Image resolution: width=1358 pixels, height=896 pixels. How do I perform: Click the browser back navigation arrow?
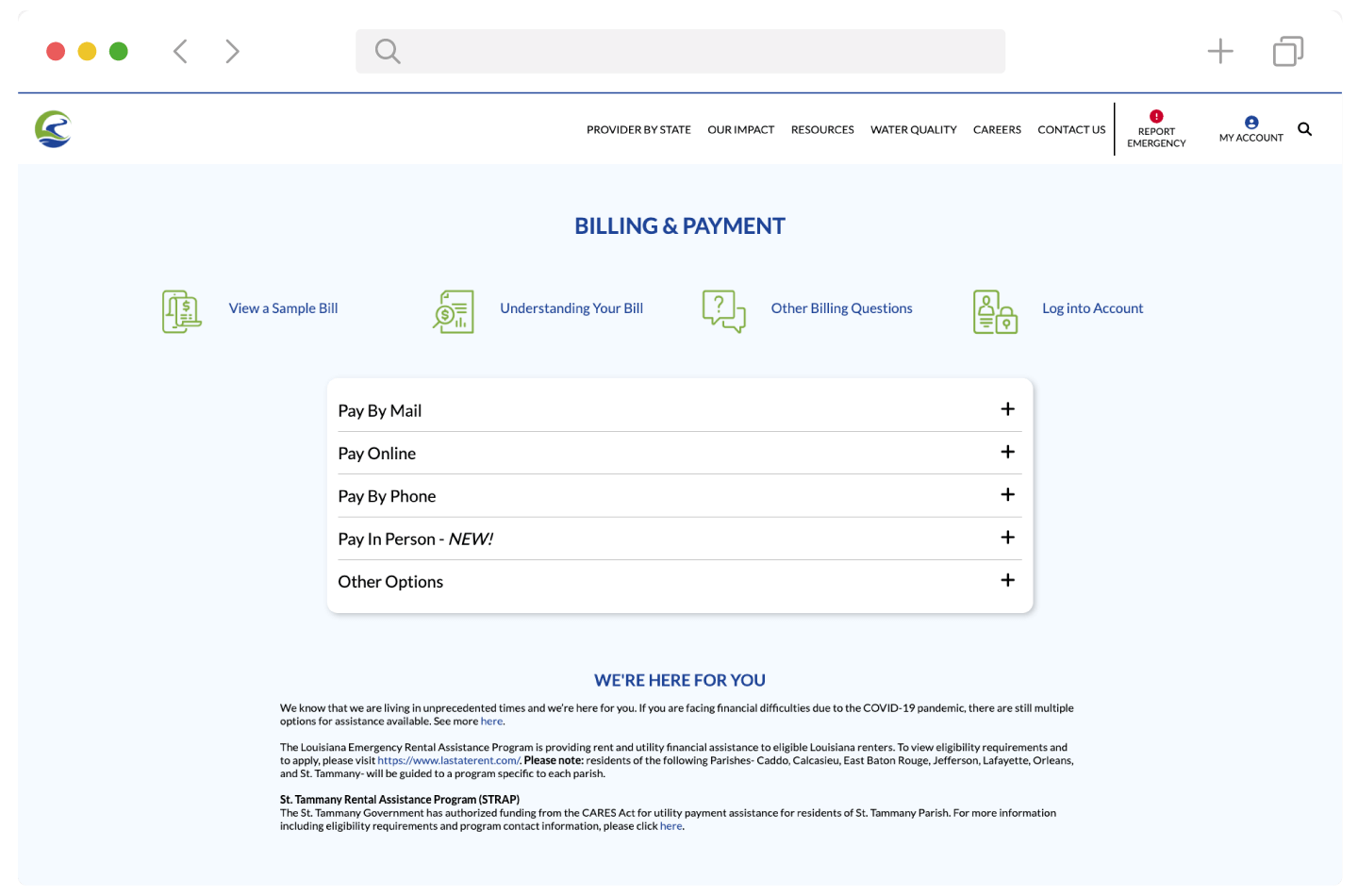(180, 51)
